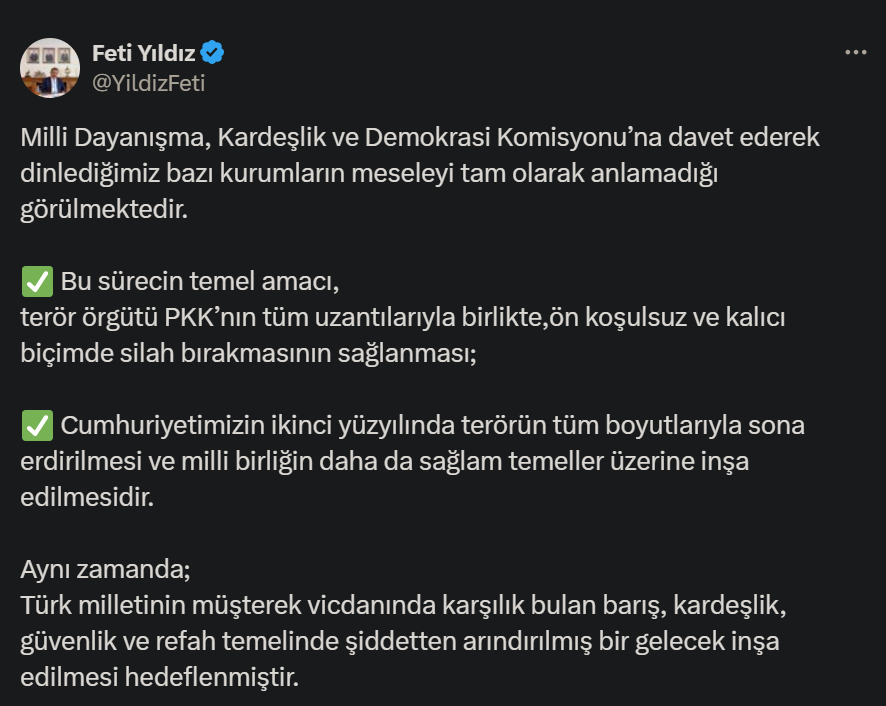Image resolution: width=886 pixels, height=706 pixels.
Task: Click the display name Feti Yıldız
Action: 144,53
